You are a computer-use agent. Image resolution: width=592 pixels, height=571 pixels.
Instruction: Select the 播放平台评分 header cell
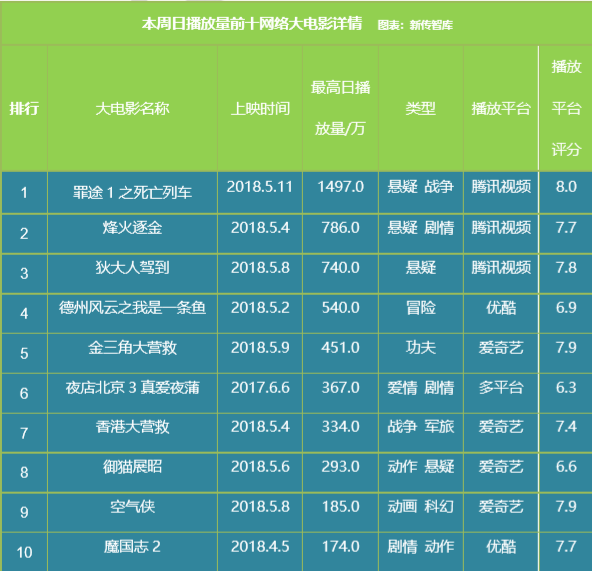[566, 109]
